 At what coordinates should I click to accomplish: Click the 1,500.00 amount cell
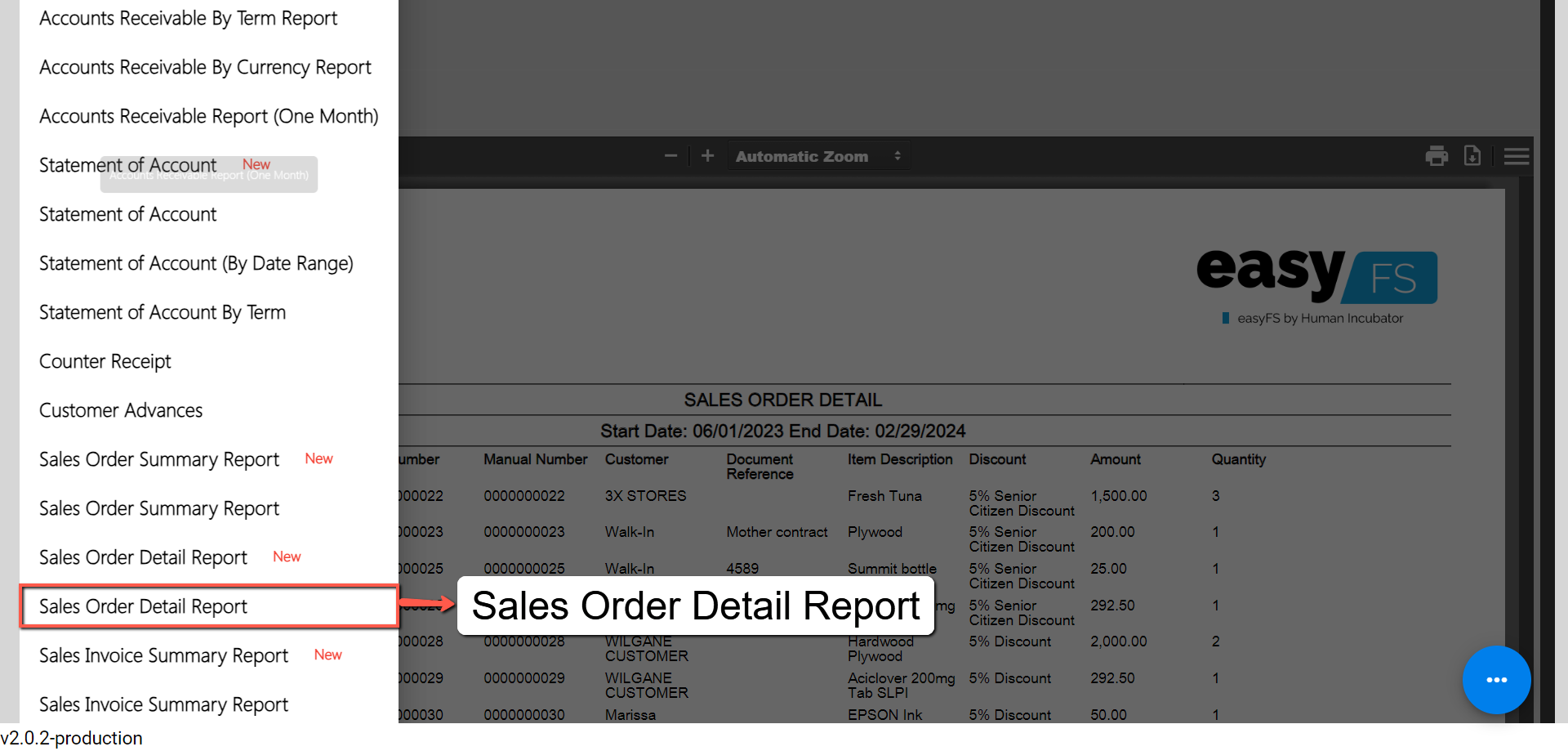point(1118,496)
